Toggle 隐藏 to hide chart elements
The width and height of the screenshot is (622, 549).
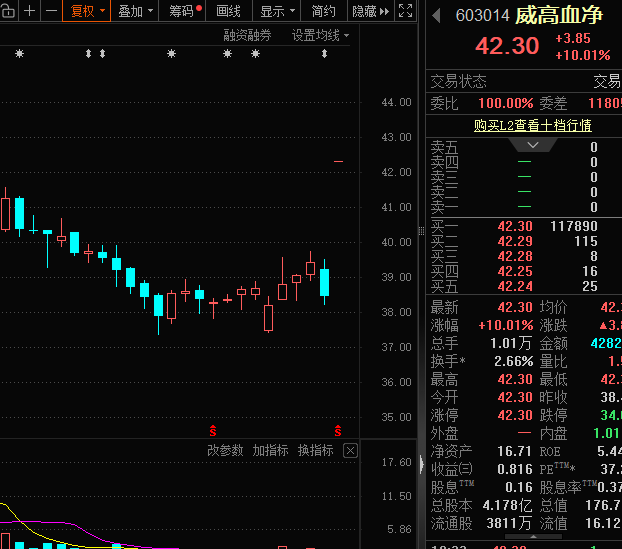(x=364, y=11)
